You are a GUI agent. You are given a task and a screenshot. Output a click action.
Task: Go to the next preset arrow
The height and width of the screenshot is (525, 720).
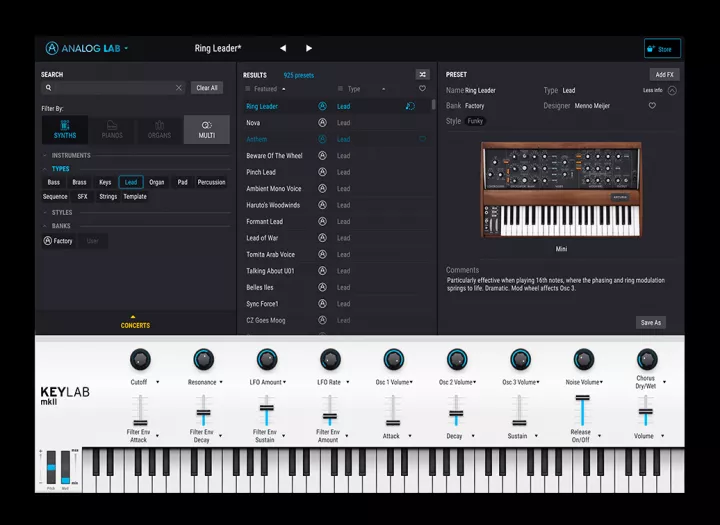click(309, 48)
